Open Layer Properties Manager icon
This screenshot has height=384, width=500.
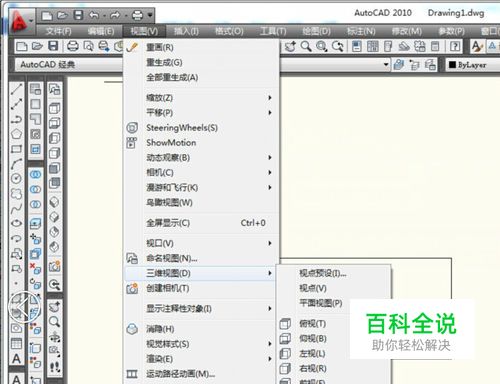(x=399, y=64)
